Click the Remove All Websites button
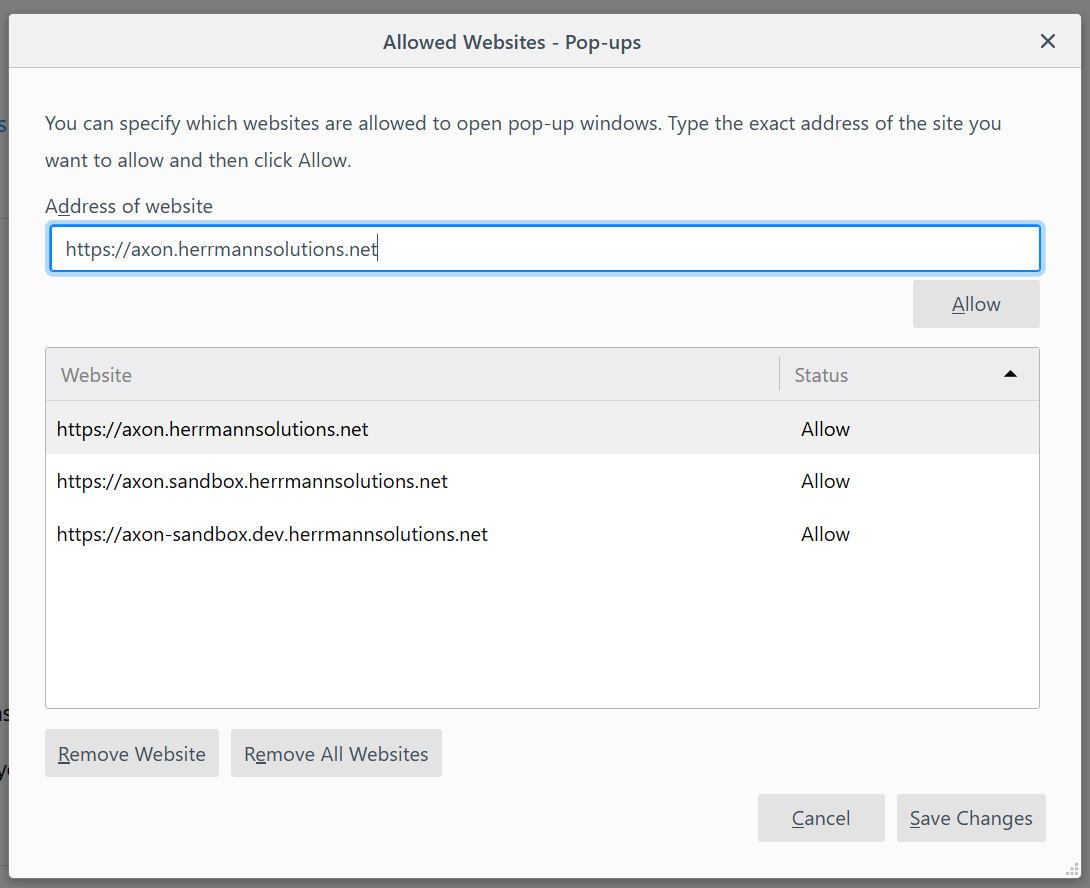1090x888 pixels. click(335, 753)
